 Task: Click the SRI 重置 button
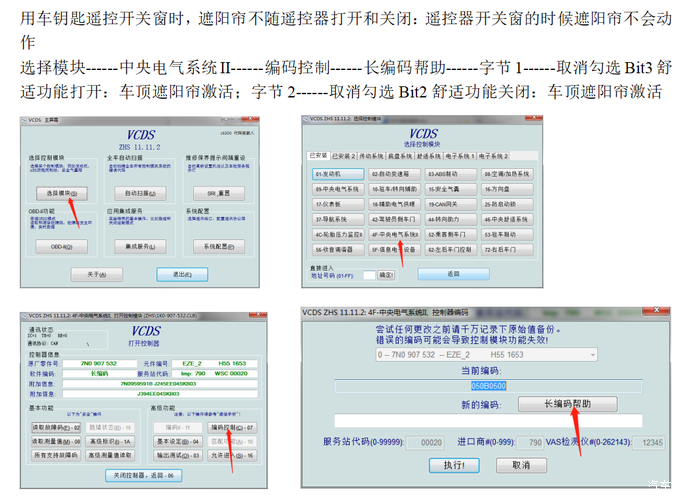tap(219, 193)
